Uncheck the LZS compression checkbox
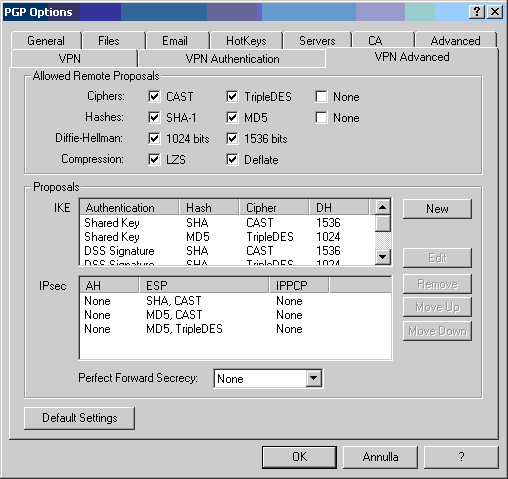 tap(154, 160)
